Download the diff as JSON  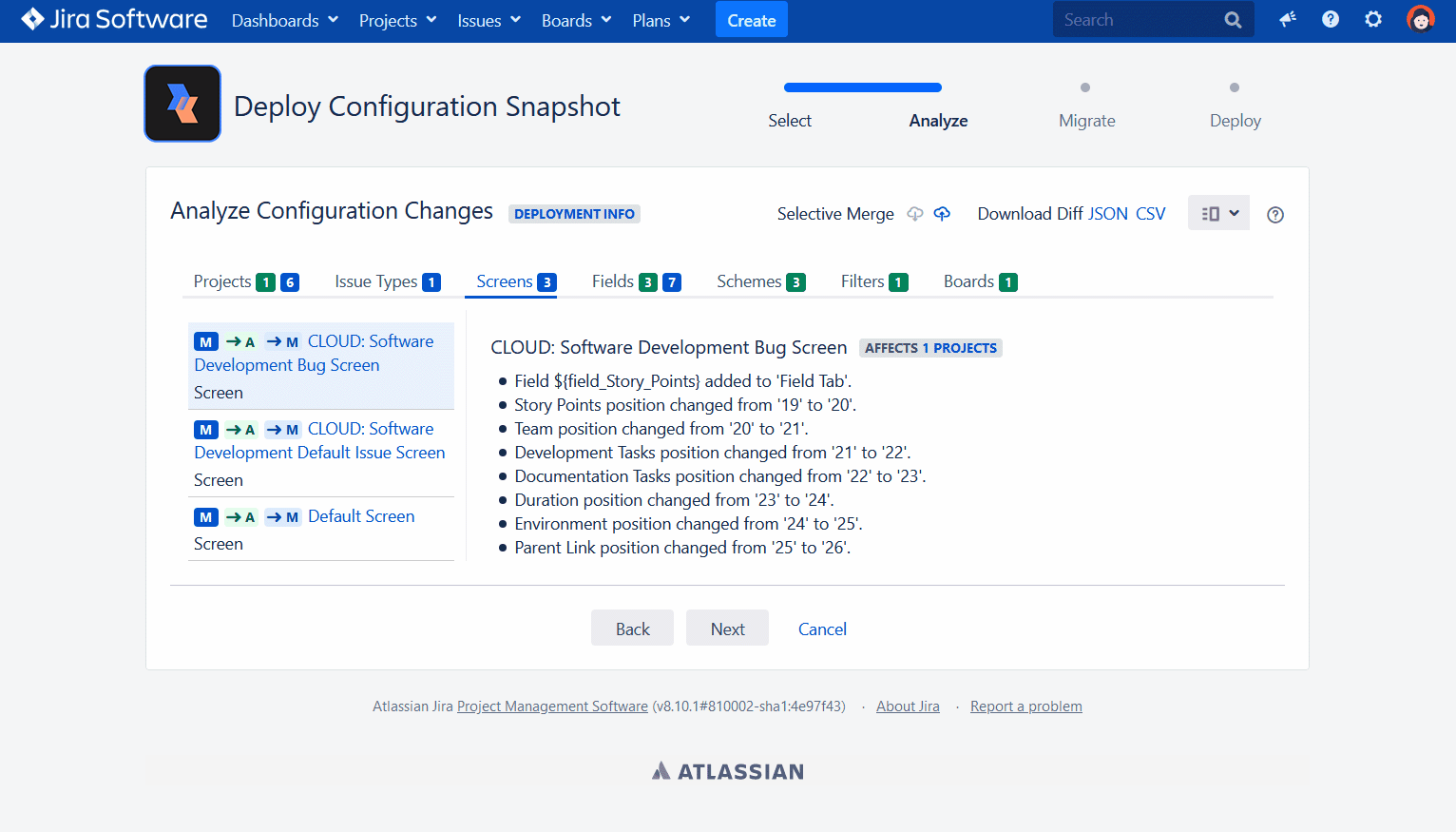(x=1107, y=214)
